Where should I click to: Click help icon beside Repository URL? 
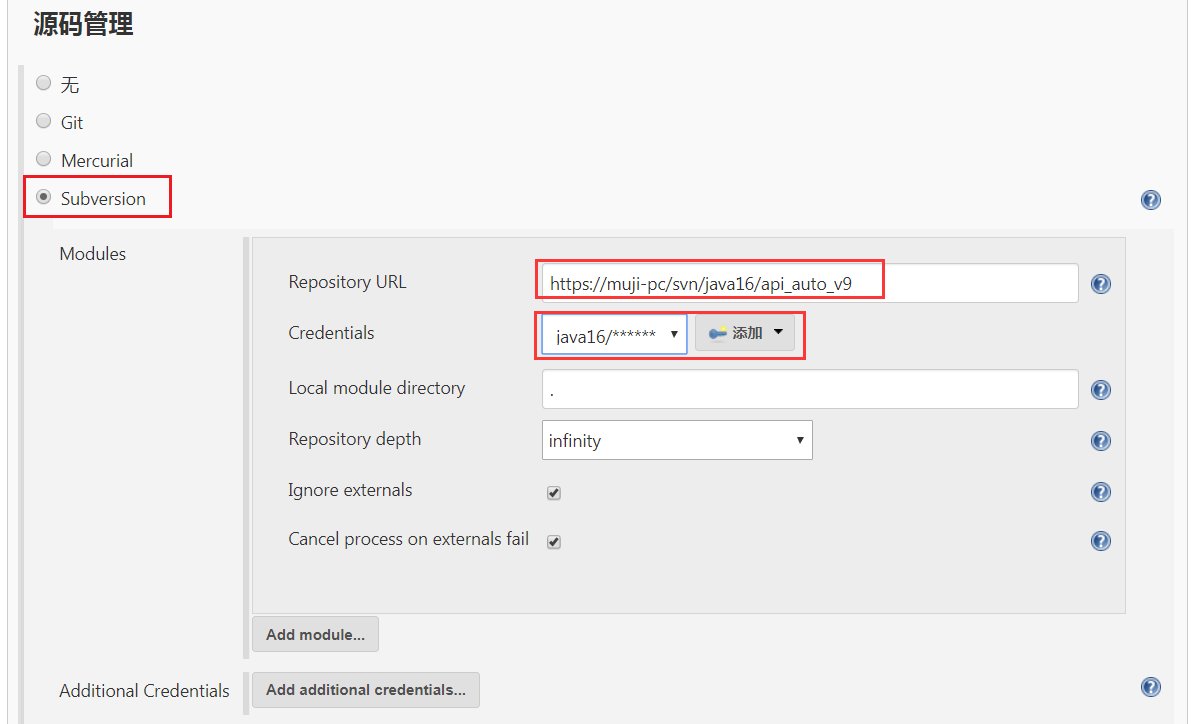pos(1100,284)
